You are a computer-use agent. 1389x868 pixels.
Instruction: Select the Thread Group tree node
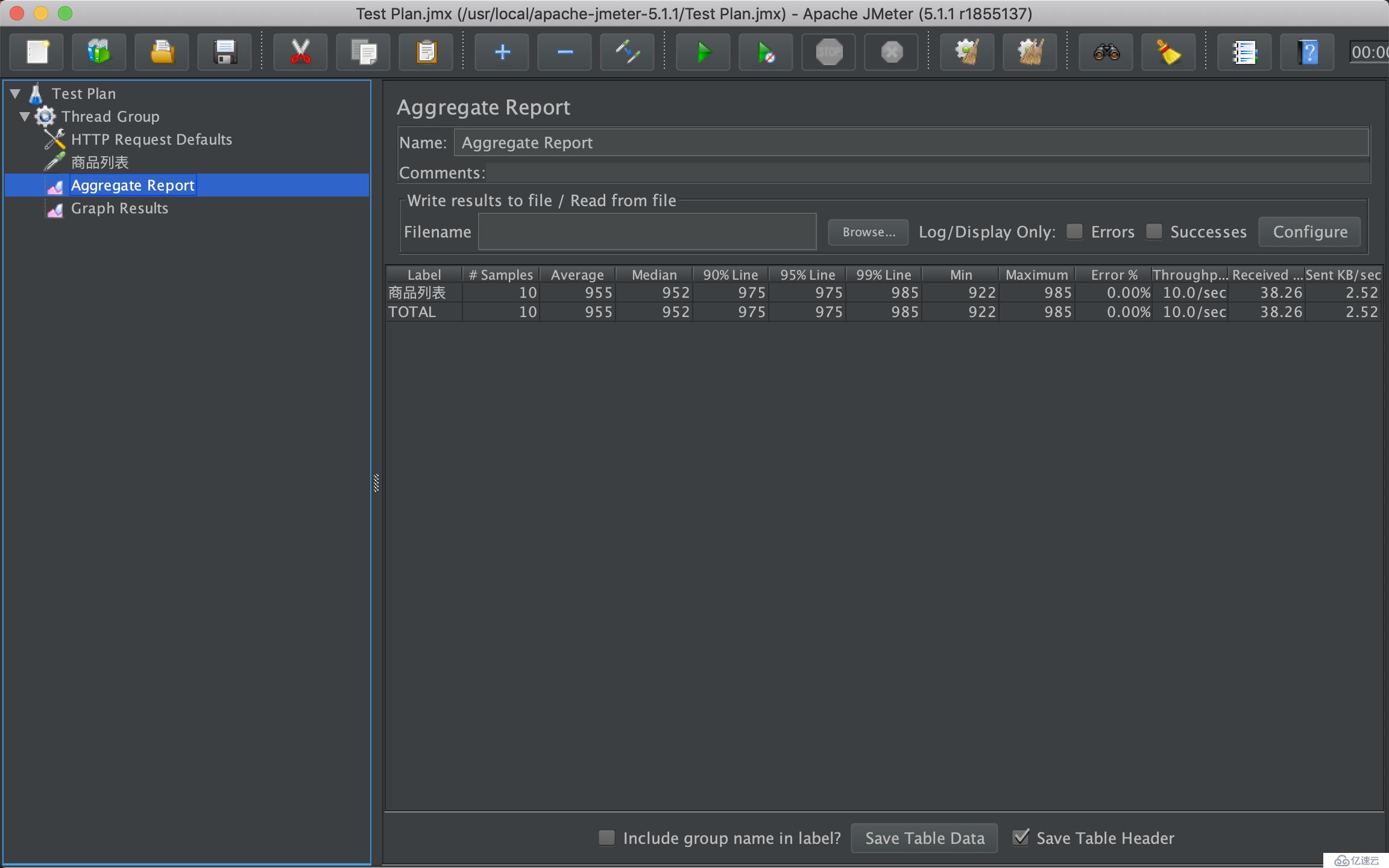(110, 116)
